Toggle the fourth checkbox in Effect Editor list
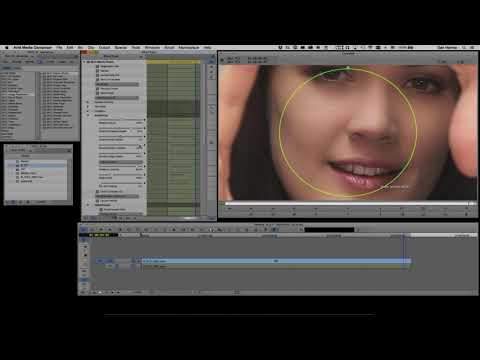480x360 pixels. point(98,79)
